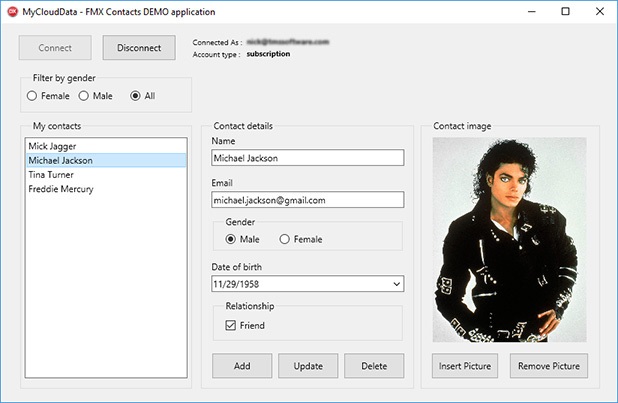Click the subscription account type text

tap(268, 54)
